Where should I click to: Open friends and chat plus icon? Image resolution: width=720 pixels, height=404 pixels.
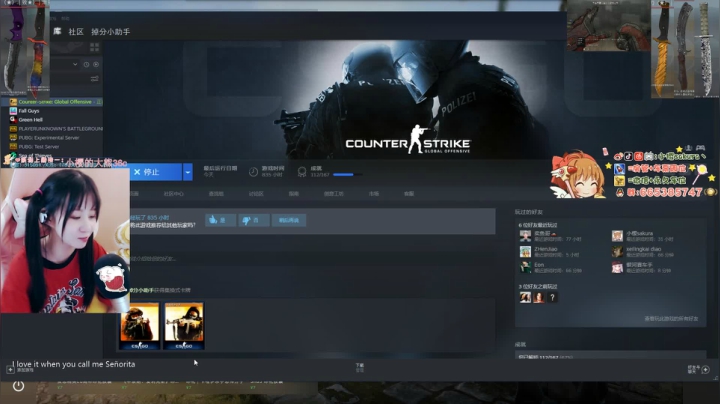[706, 369]
